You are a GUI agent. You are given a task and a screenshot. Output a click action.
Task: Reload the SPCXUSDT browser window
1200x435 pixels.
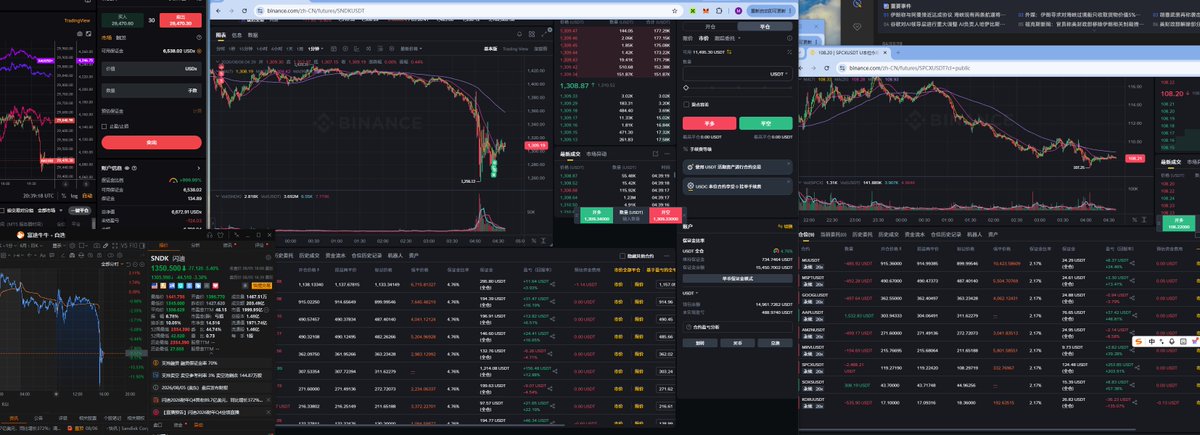tap(827, 68)
